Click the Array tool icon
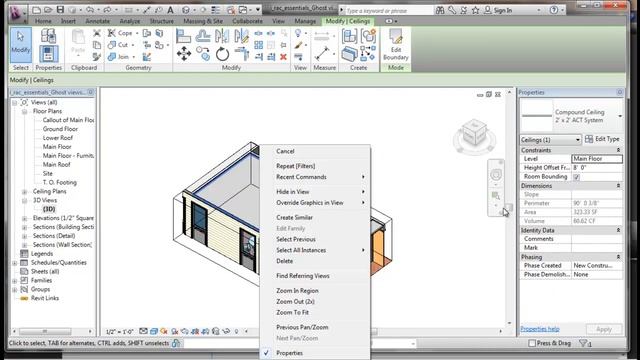Viewport: 640px width, 360px height. [258, 45]
